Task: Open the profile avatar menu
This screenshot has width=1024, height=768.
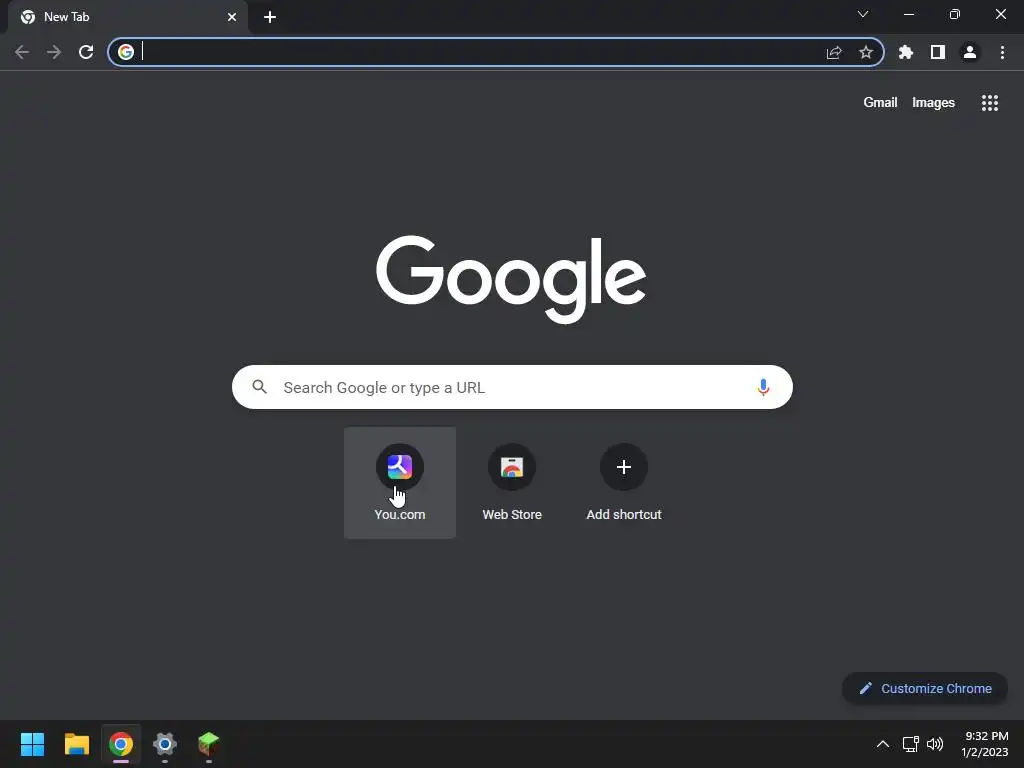Action: point(970,52)
